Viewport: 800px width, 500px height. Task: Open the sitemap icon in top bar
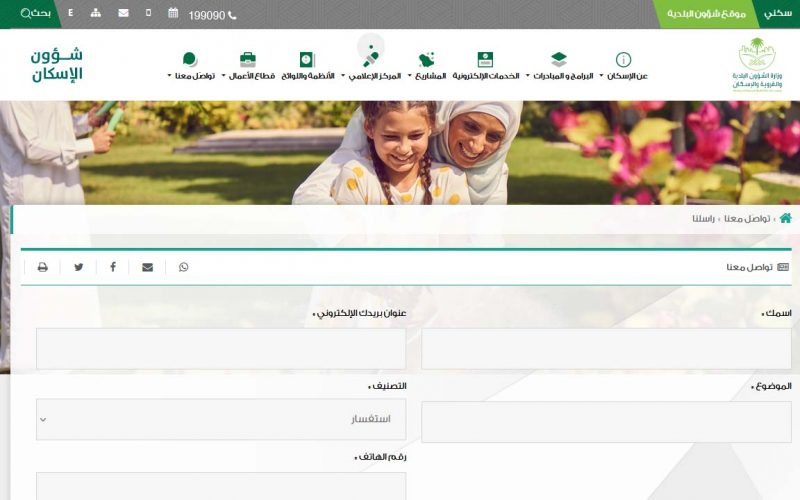point(96,13)
